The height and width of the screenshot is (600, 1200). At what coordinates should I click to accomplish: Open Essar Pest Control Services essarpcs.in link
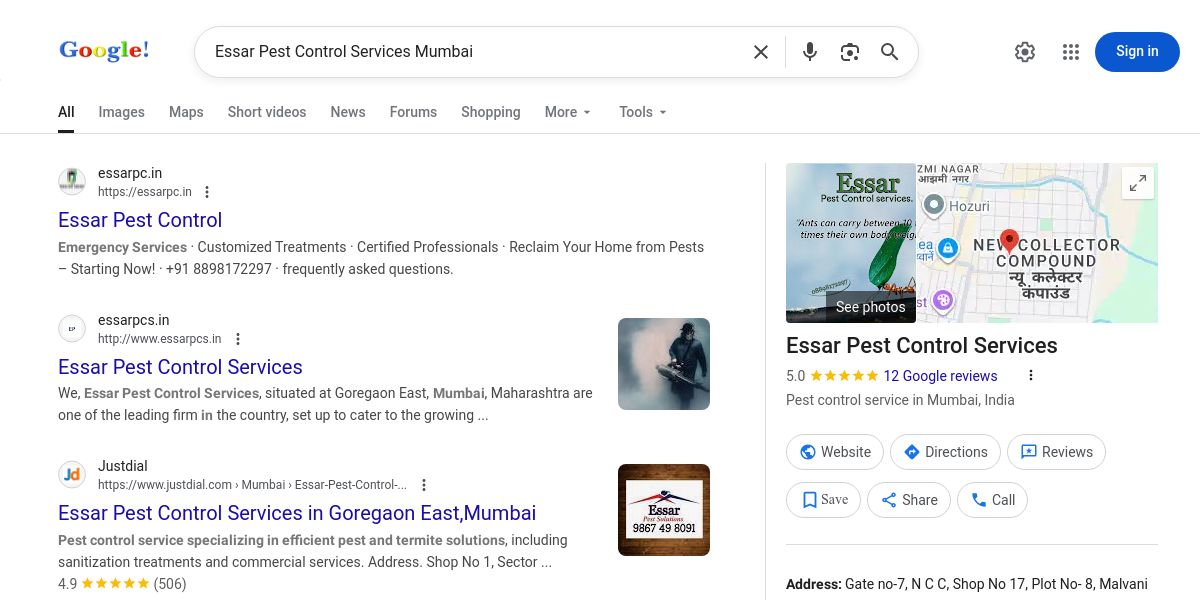180,367
